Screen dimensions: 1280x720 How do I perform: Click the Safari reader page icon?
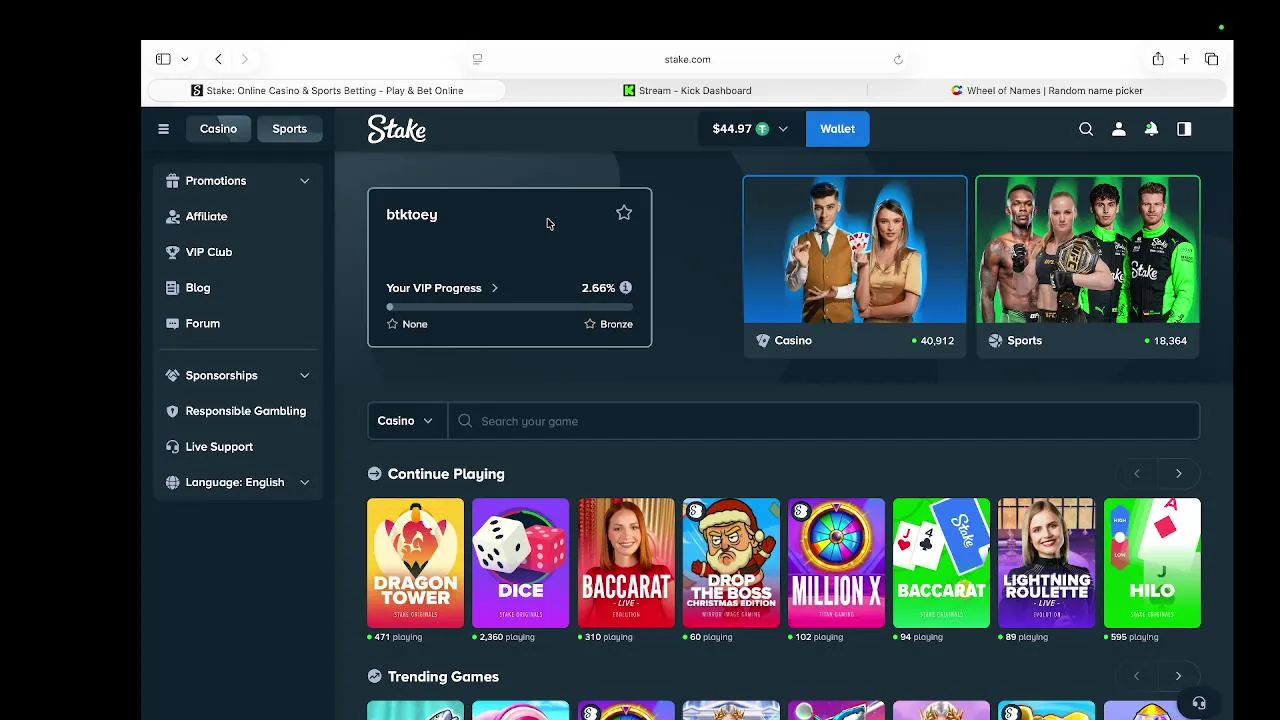tap(477, 59)
